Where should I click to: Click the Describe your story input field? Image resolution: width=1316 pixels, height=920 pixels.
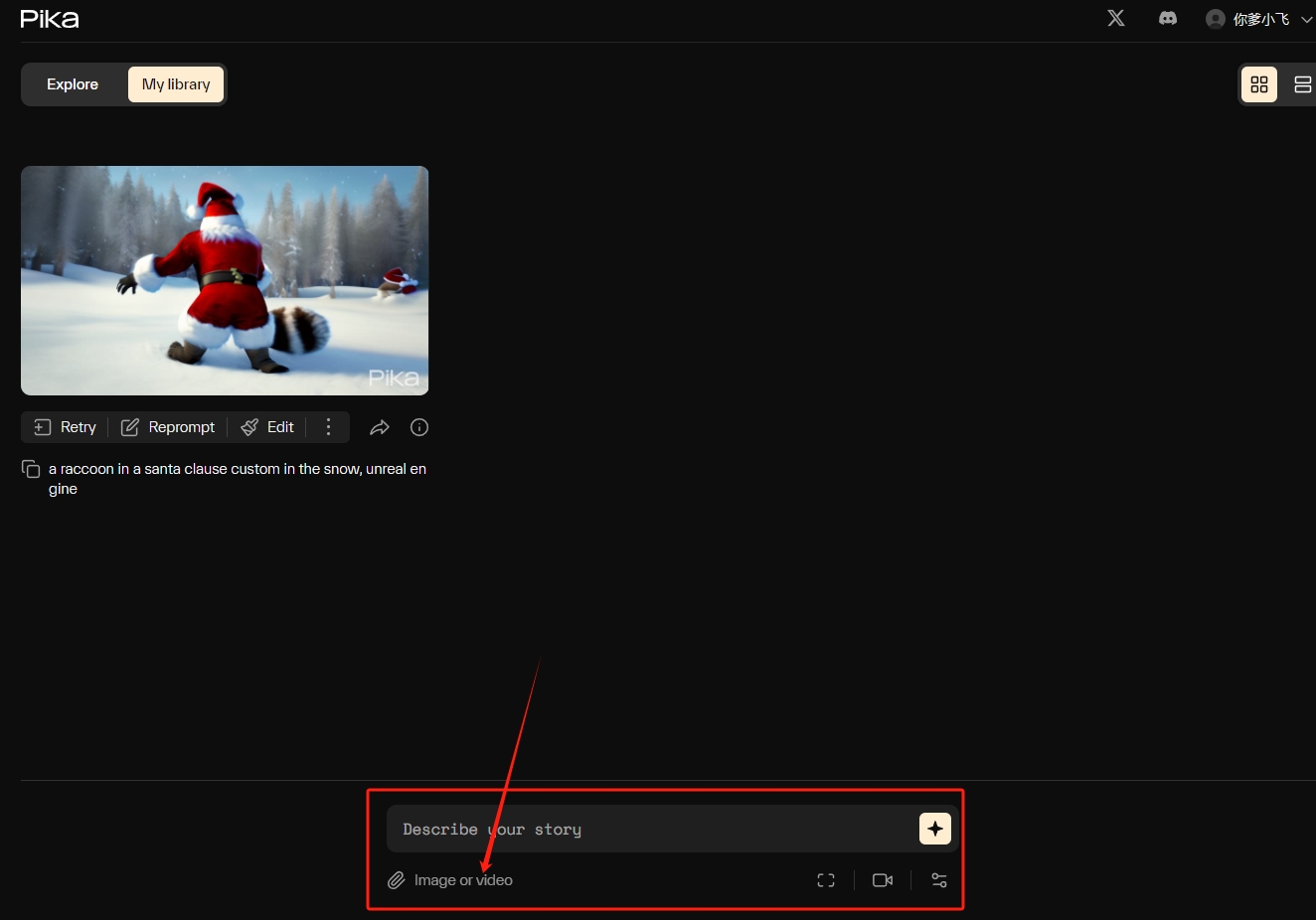(646, 829)
